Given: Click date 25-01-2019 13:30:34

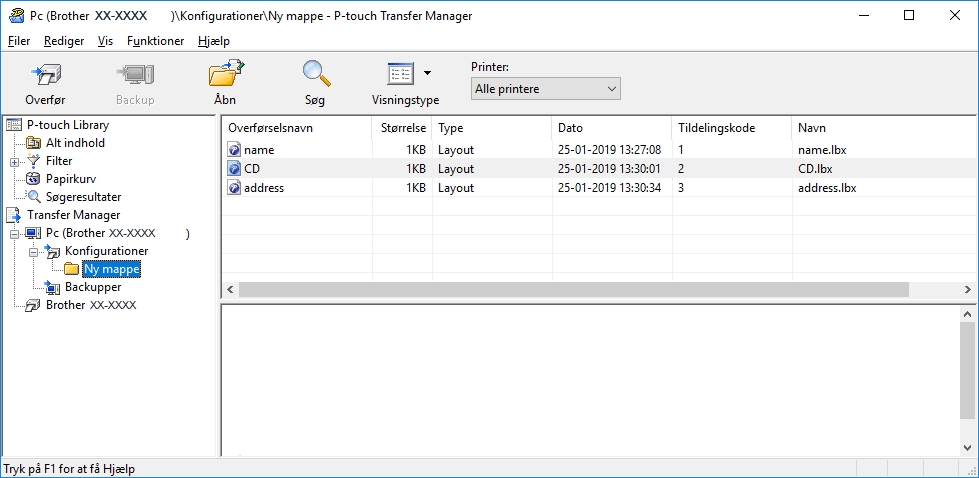Looking at the screenshot, I should coord(609,187).
